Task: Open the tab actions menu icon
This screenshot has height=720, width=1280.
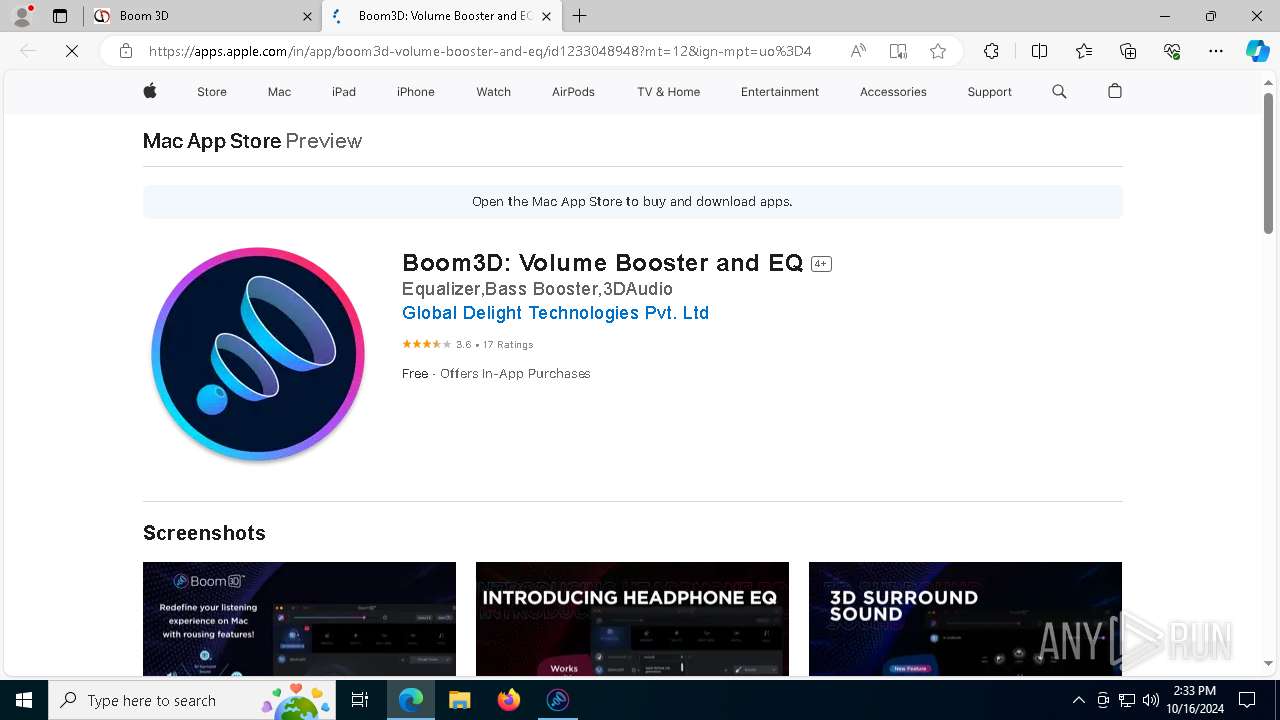Action: (60, 16)
